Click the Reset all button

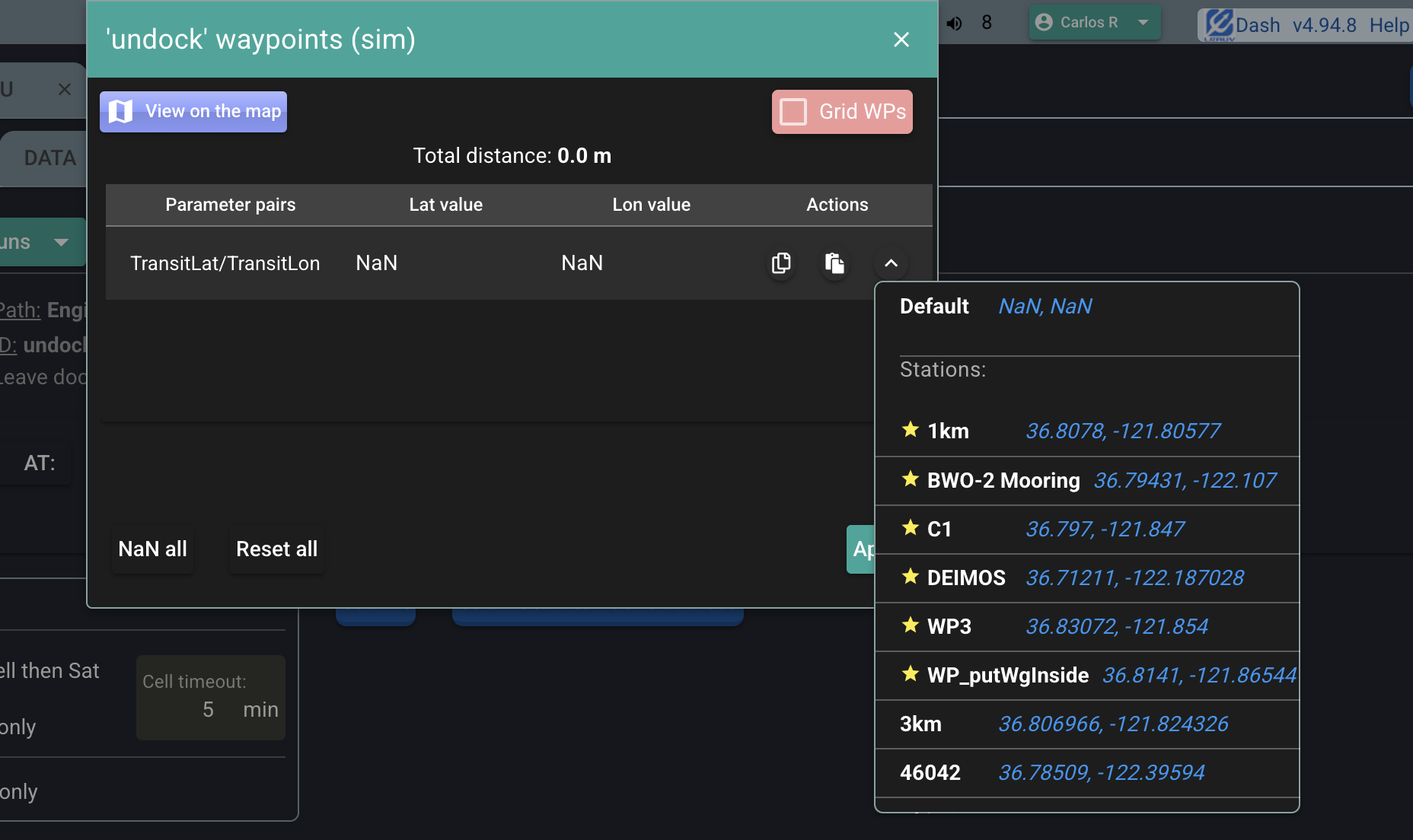click(x=276, y=549)
